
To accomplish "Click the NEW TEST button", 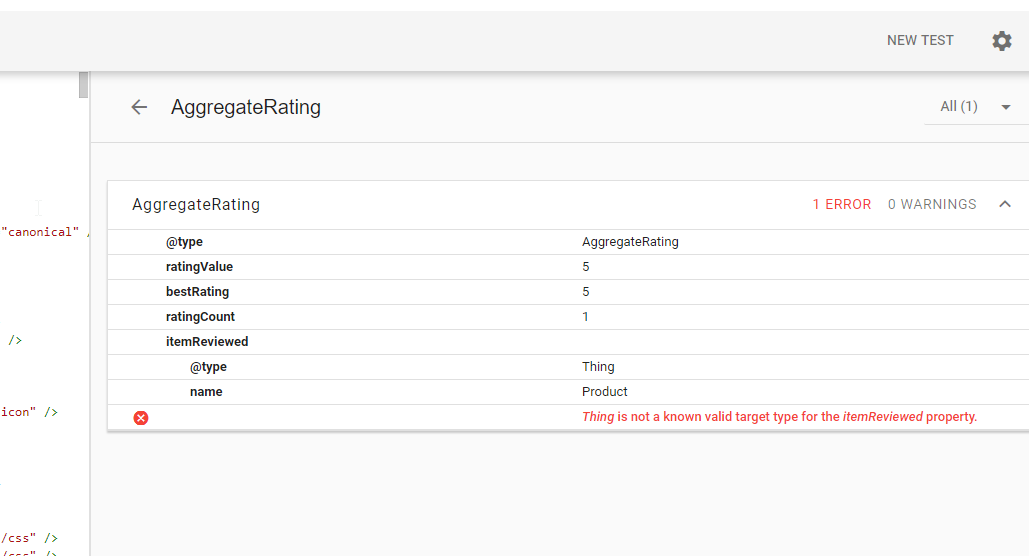I will [x=920, y=41].
